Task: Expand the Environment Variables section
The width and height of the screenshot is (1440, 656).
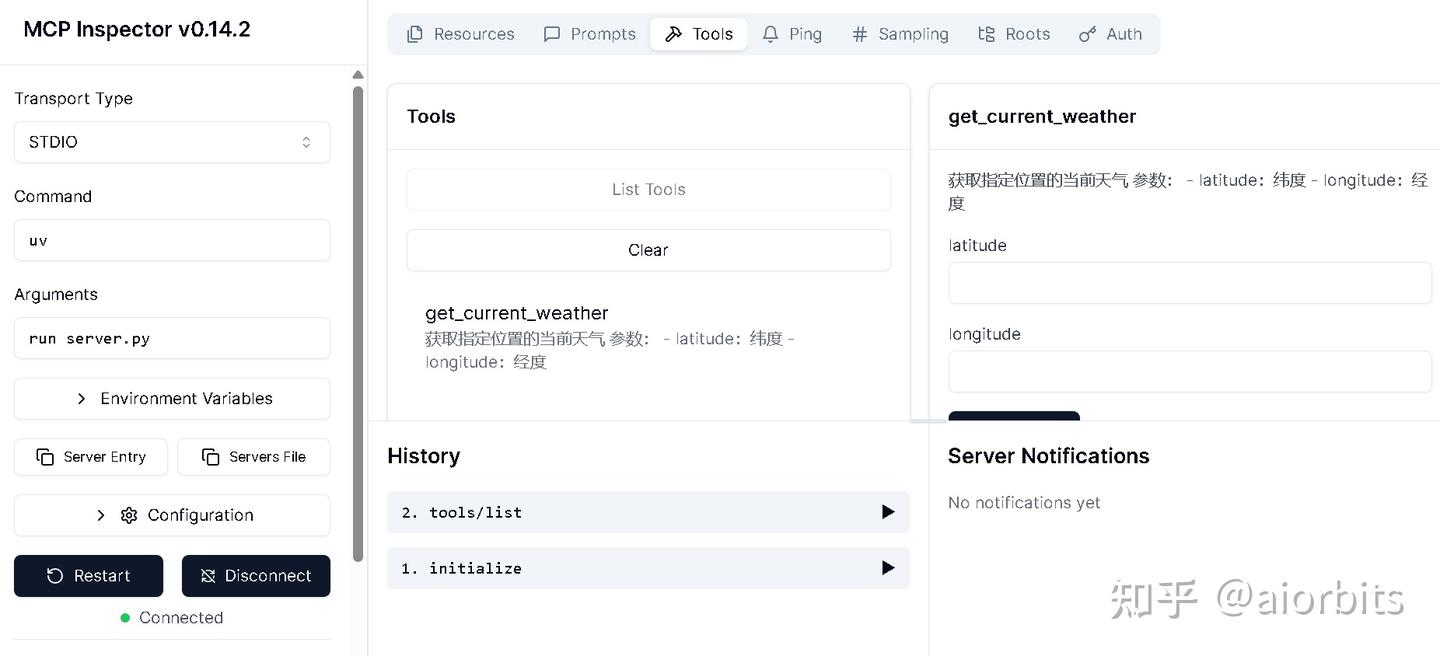Action: [172, 398]
